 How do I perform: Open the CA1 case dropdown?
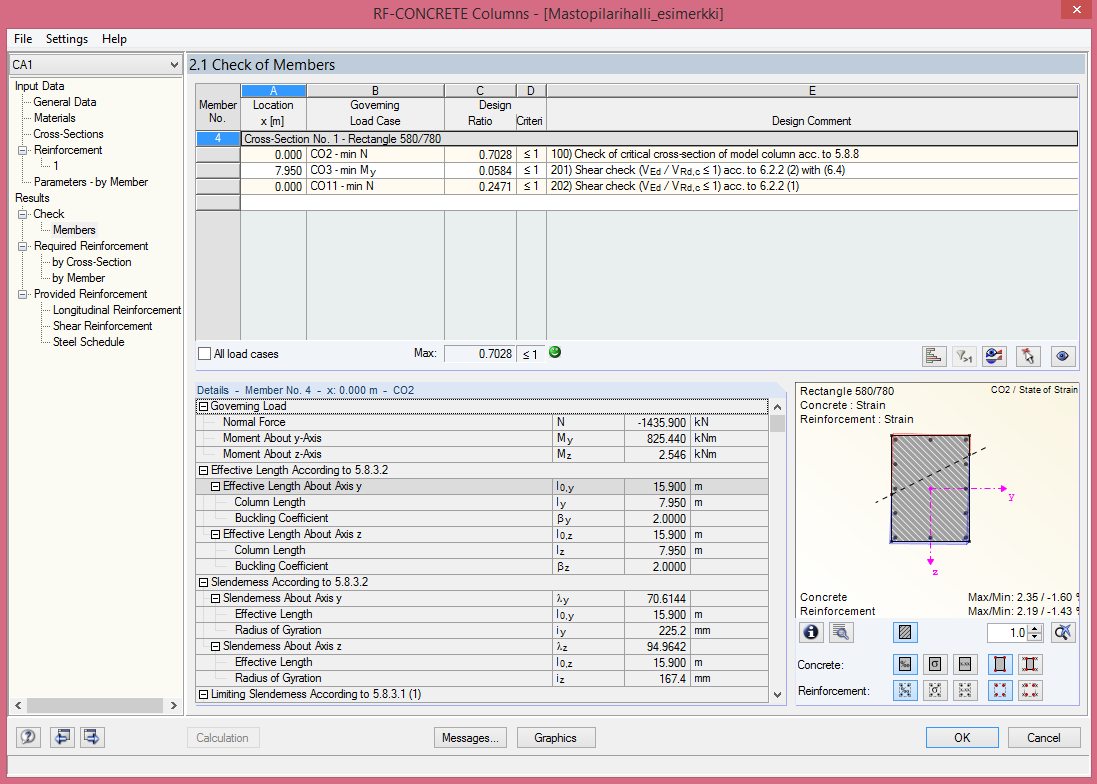pyautogui.click(x=174, y=64)
